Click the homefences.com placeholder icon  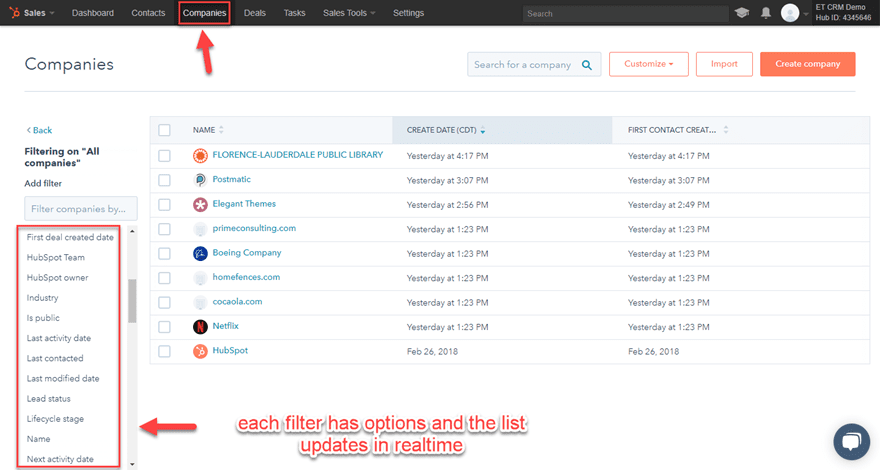pos(200,278)
